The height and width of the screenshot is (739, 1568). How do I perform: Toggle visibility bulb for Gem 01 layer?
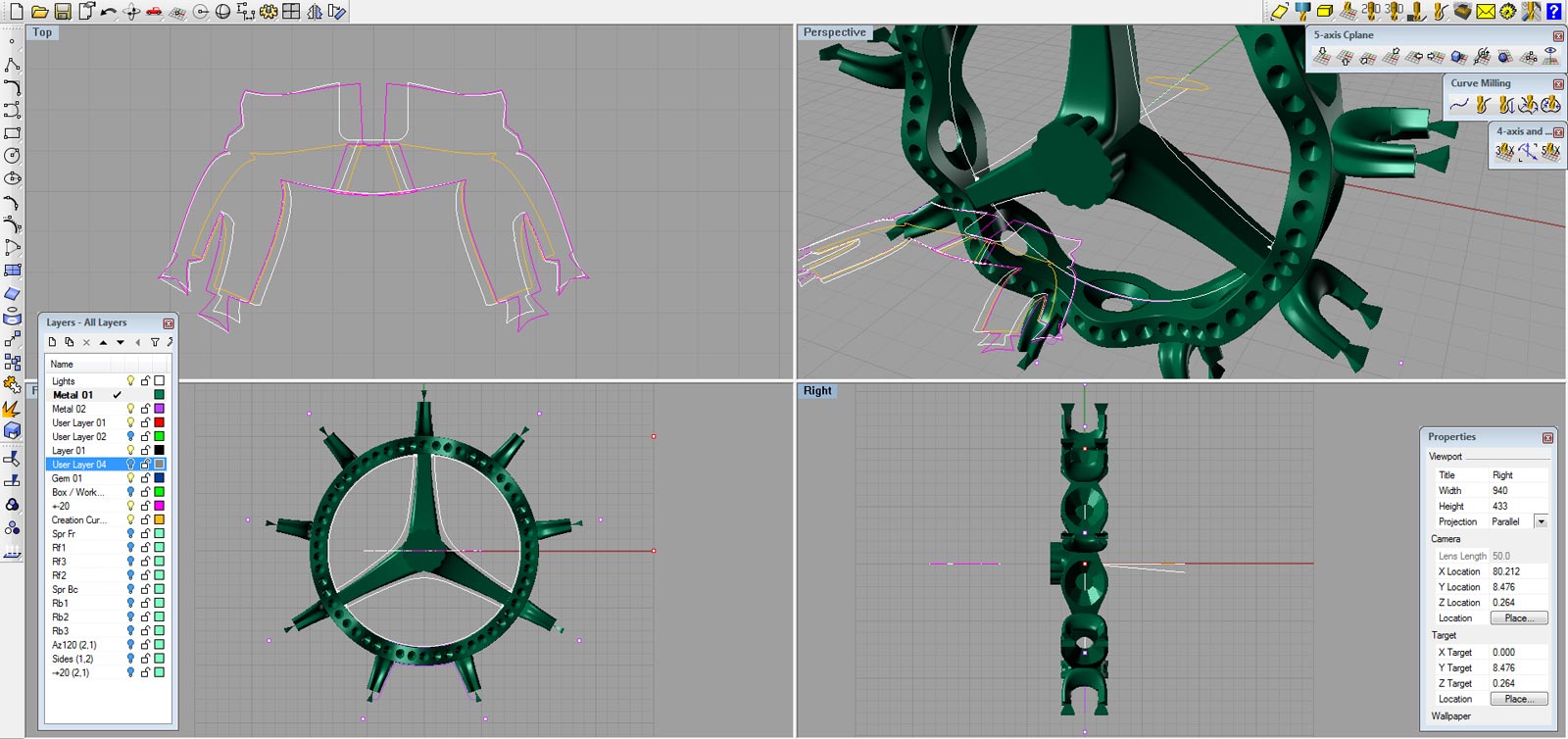130,478
